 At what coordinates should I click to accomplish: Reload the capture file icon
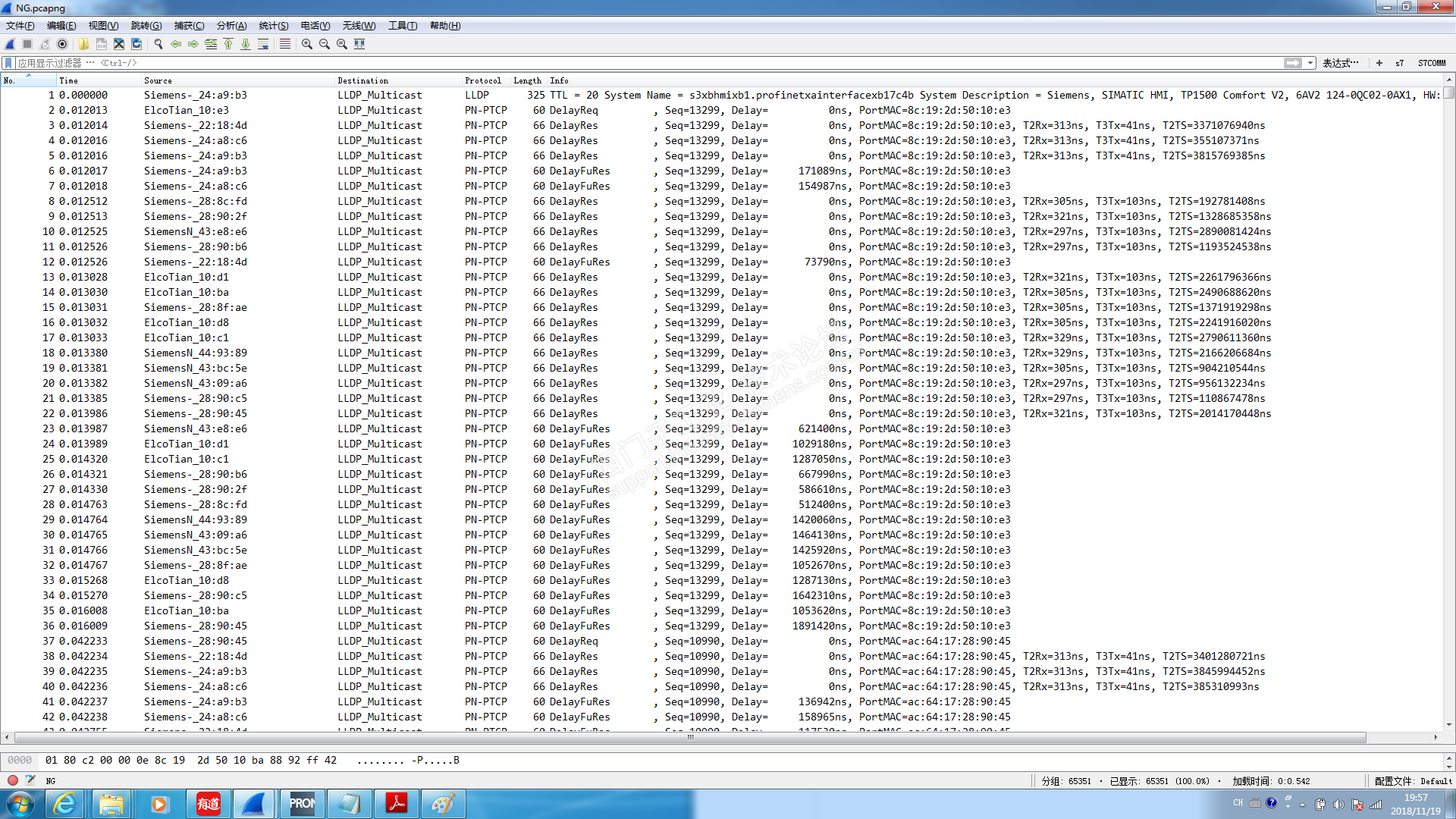coord(136,44)
